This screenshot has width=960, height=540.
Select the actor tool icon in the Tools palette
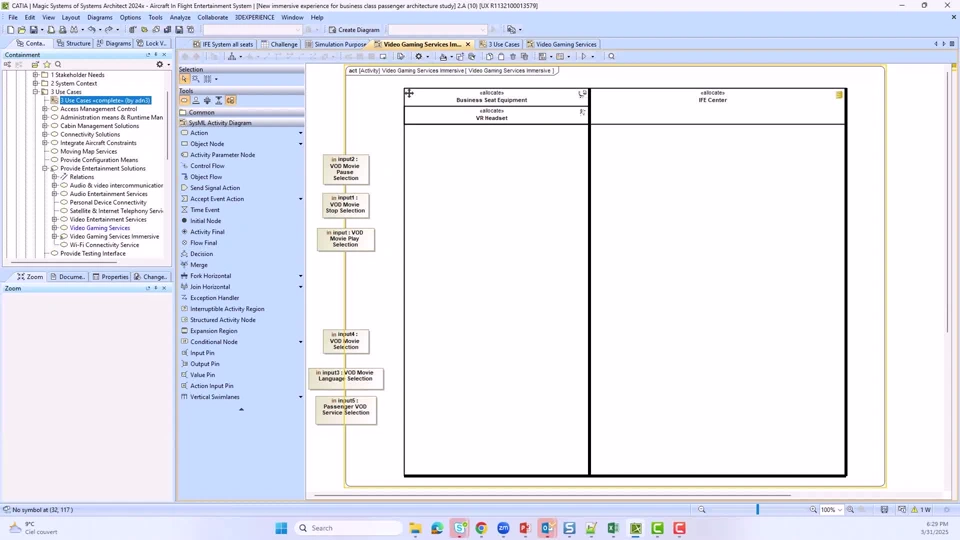tap(196, 100)
